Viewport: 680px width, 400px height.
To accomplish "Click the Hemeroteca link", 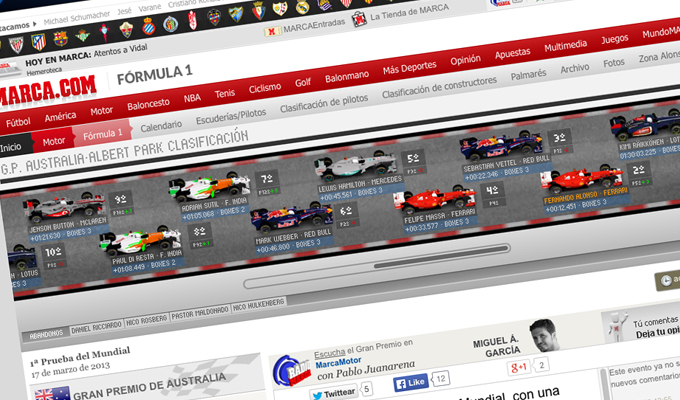I will pyautogui.click(x=44, y=72).
